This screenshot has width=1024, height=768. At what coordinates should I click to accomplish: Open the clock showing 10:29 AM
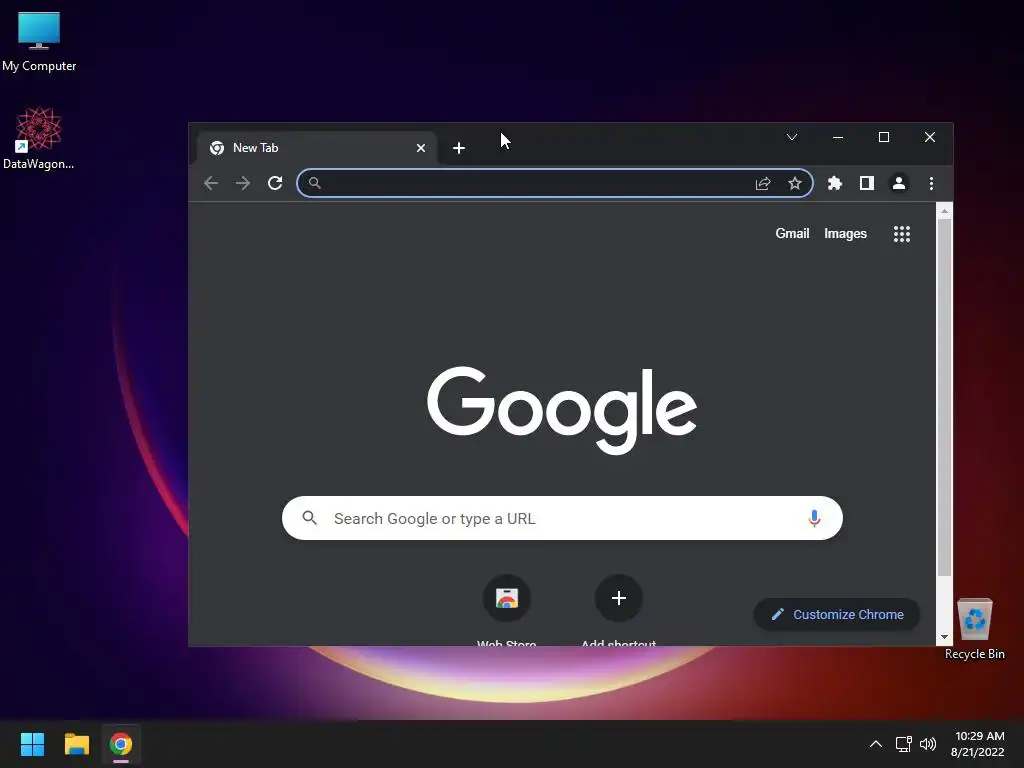[x=978, y=744]
